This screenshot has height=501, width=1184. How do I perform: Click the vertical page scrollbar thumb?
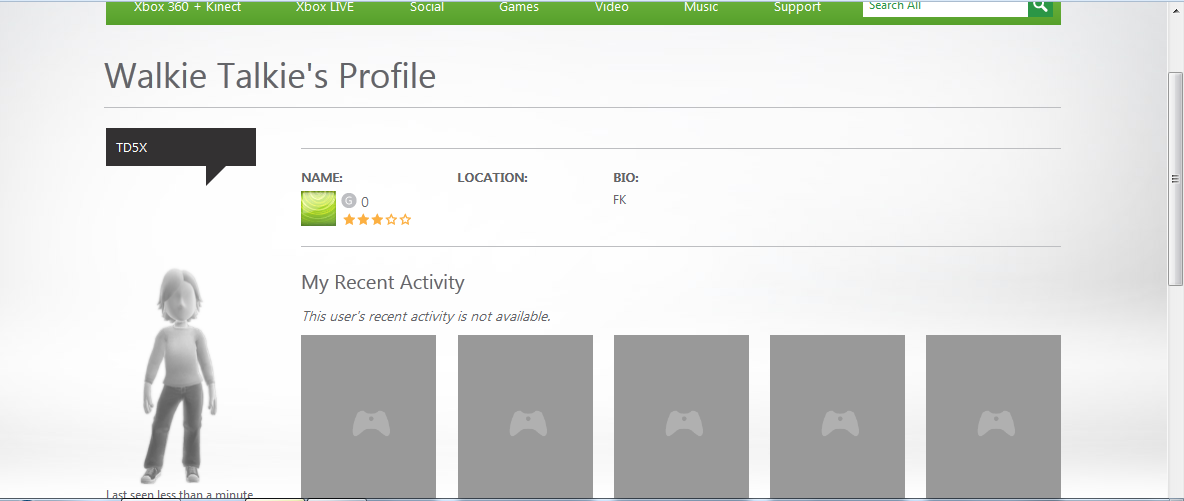pyautogui.click(x=1175, y=179)
